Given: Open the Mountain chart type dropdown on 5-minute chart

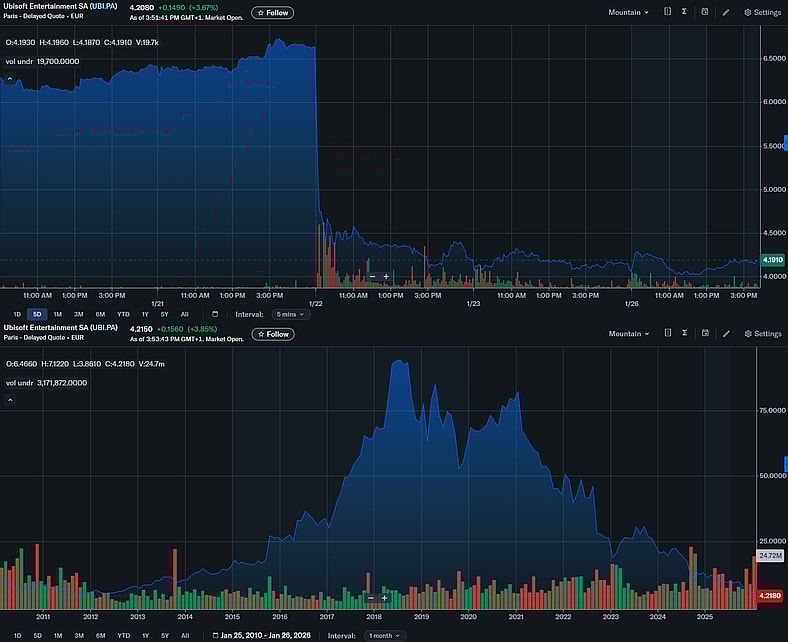Looking at the screenshot, I should [628, 12].
